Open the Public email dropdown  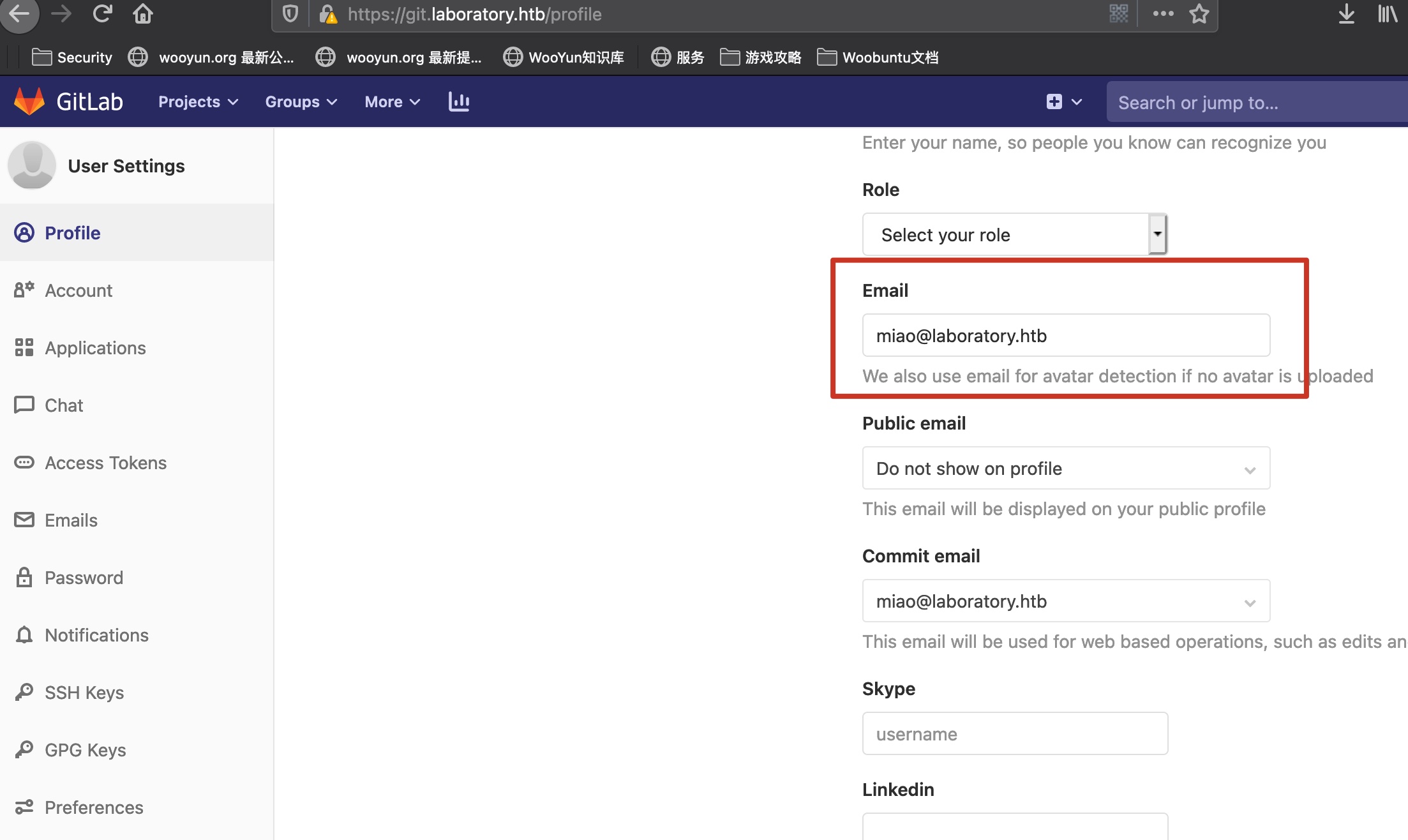(1065, 468)
